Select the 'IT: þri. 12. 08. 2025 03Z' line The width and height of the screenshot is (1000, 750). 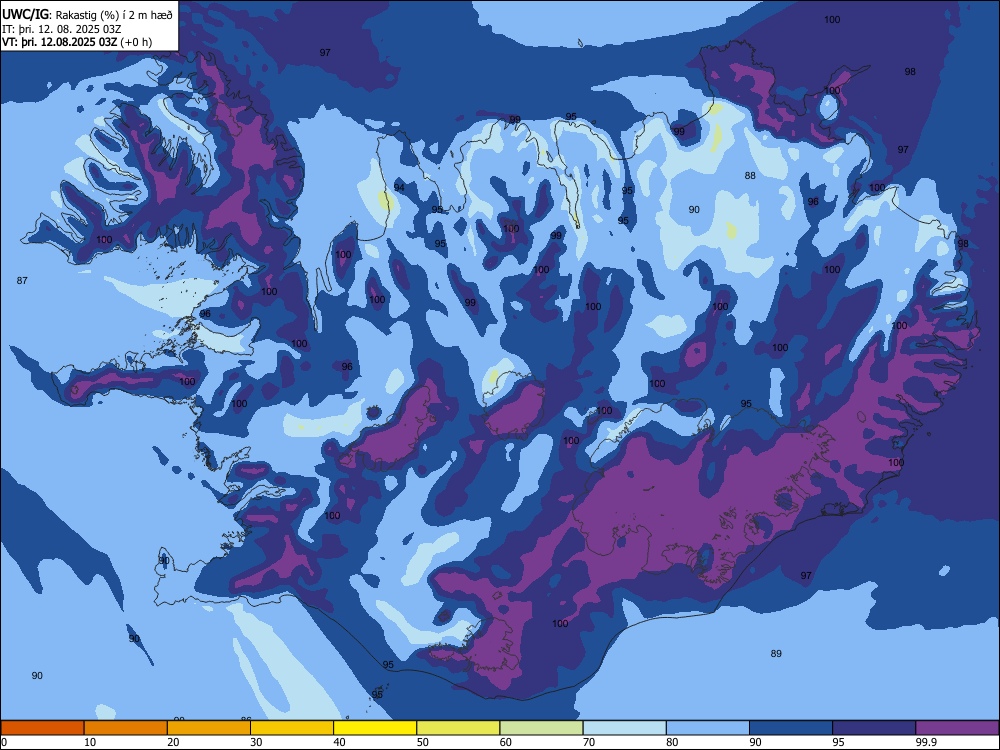point(62,29)
